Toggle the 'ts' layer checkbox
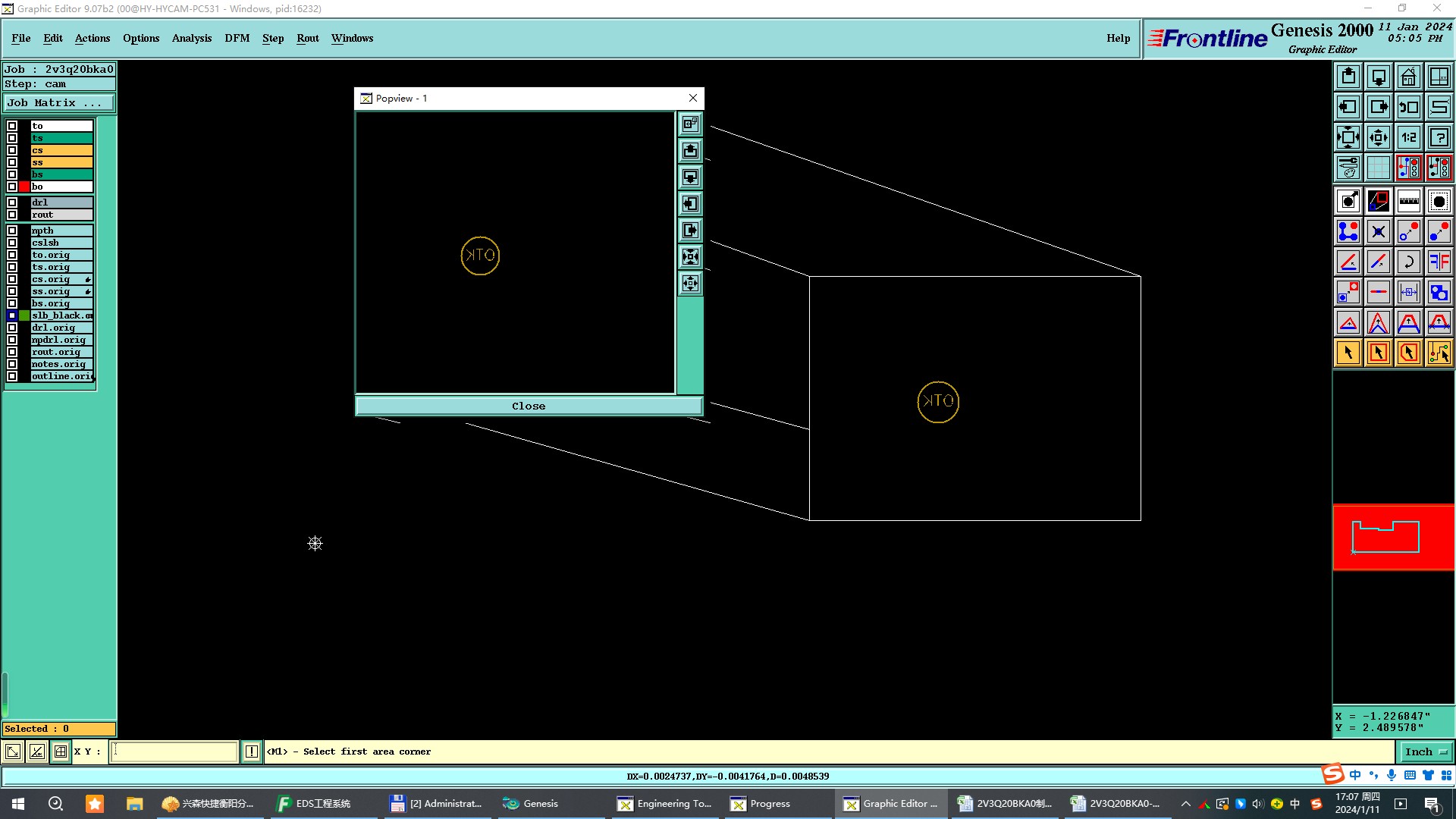The height and width of the screenshot is (819, 1456). tap(12, 138)
